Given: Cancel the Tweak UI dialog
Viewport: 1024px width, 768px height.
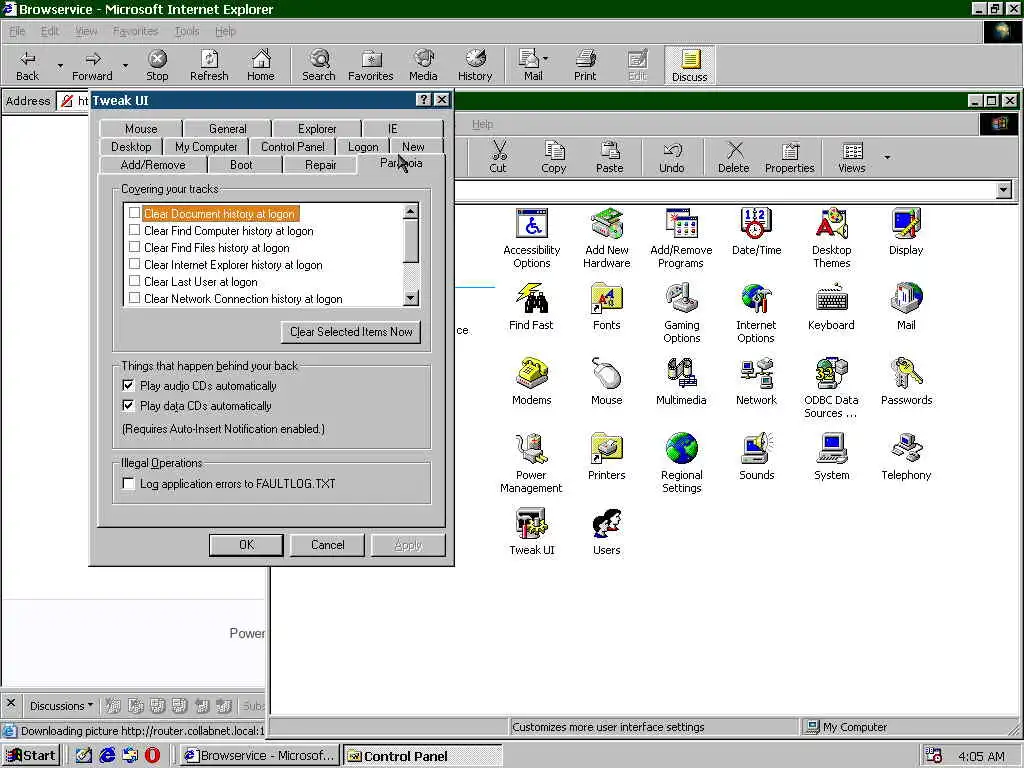Looking at the screenshot, I should (327, 545).
